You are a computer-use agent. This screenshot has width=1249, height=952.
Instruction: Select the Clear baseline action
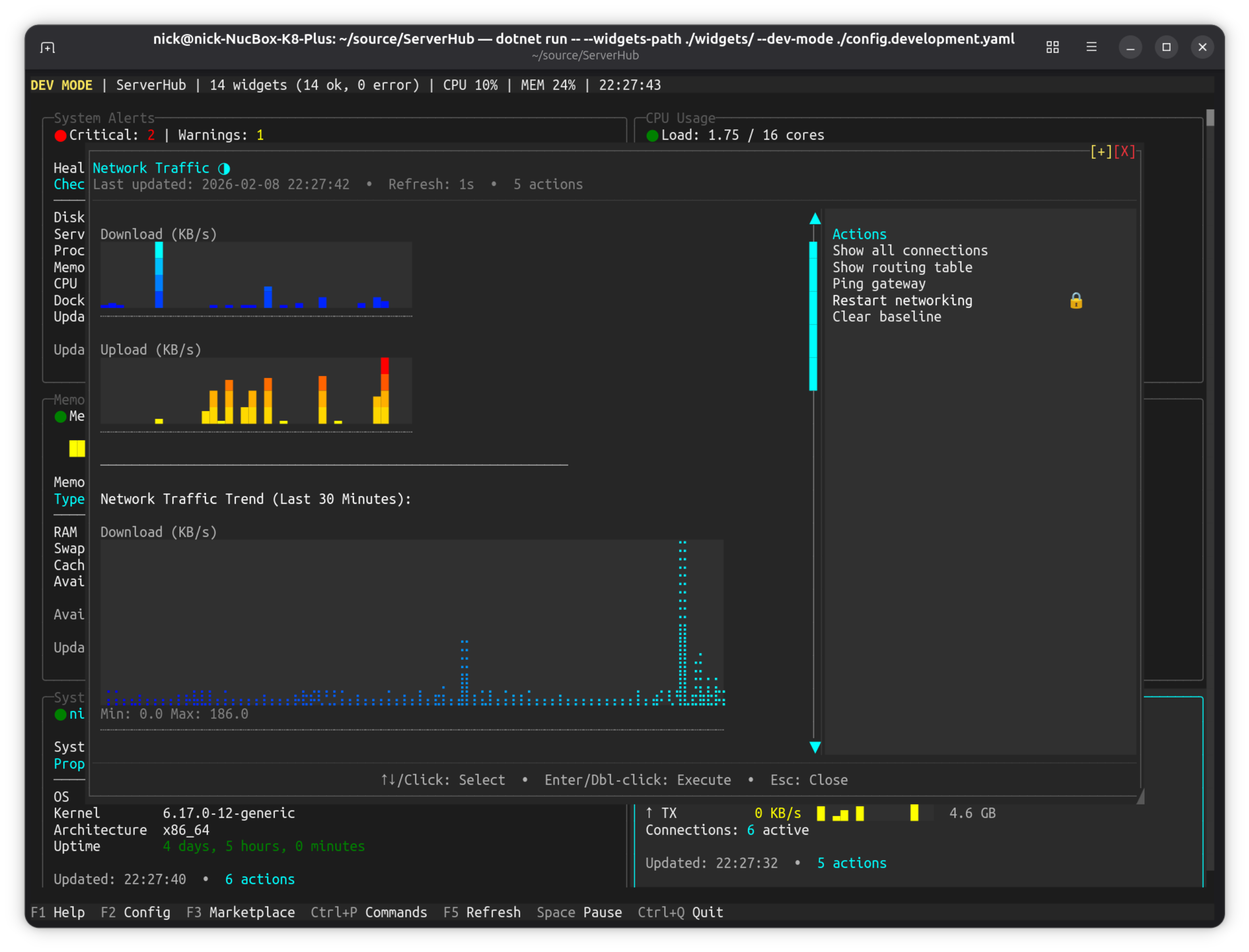click(886, 317)
